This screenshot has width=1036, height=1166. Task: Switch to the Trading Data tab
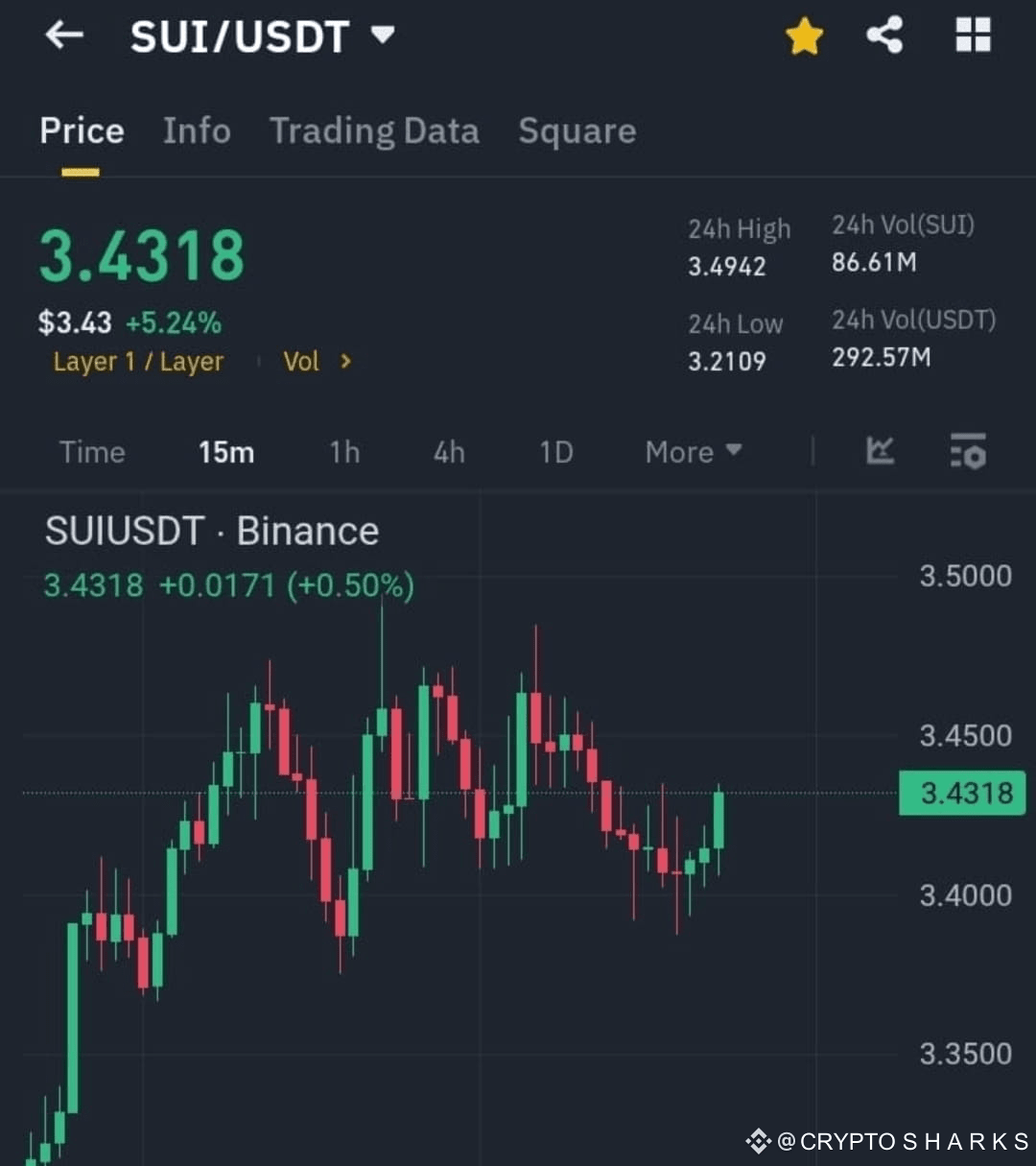[375, 131]
